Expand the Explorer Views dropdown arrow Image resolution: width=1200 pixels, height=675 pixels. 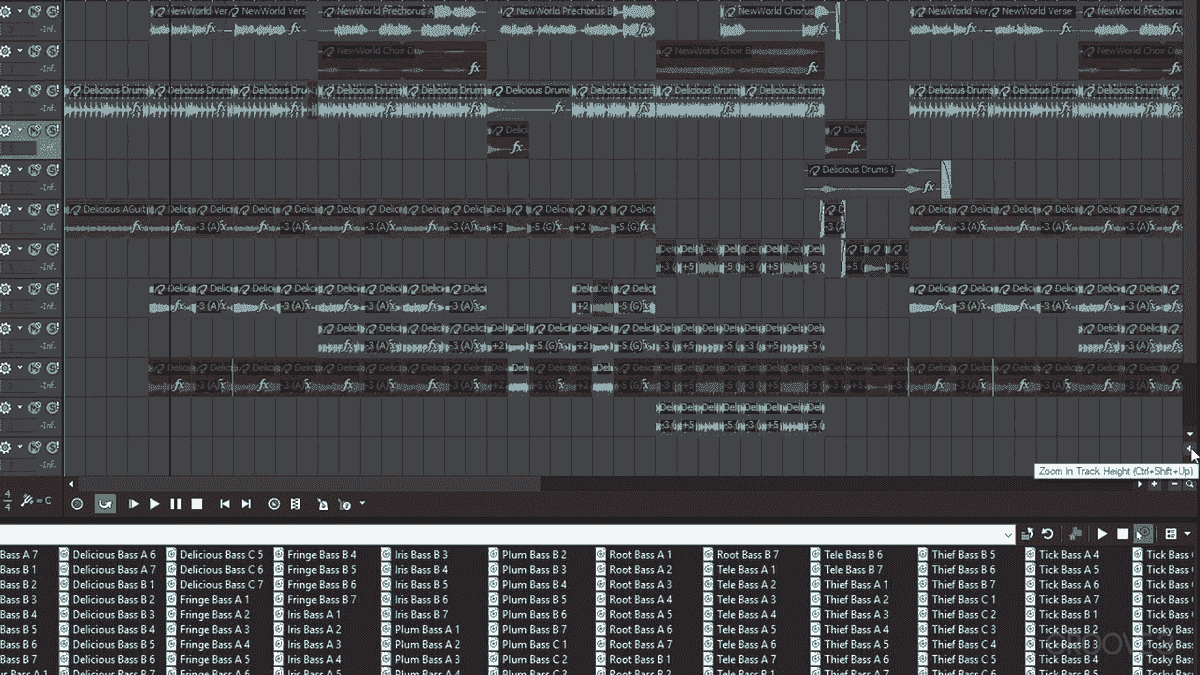1188,534
